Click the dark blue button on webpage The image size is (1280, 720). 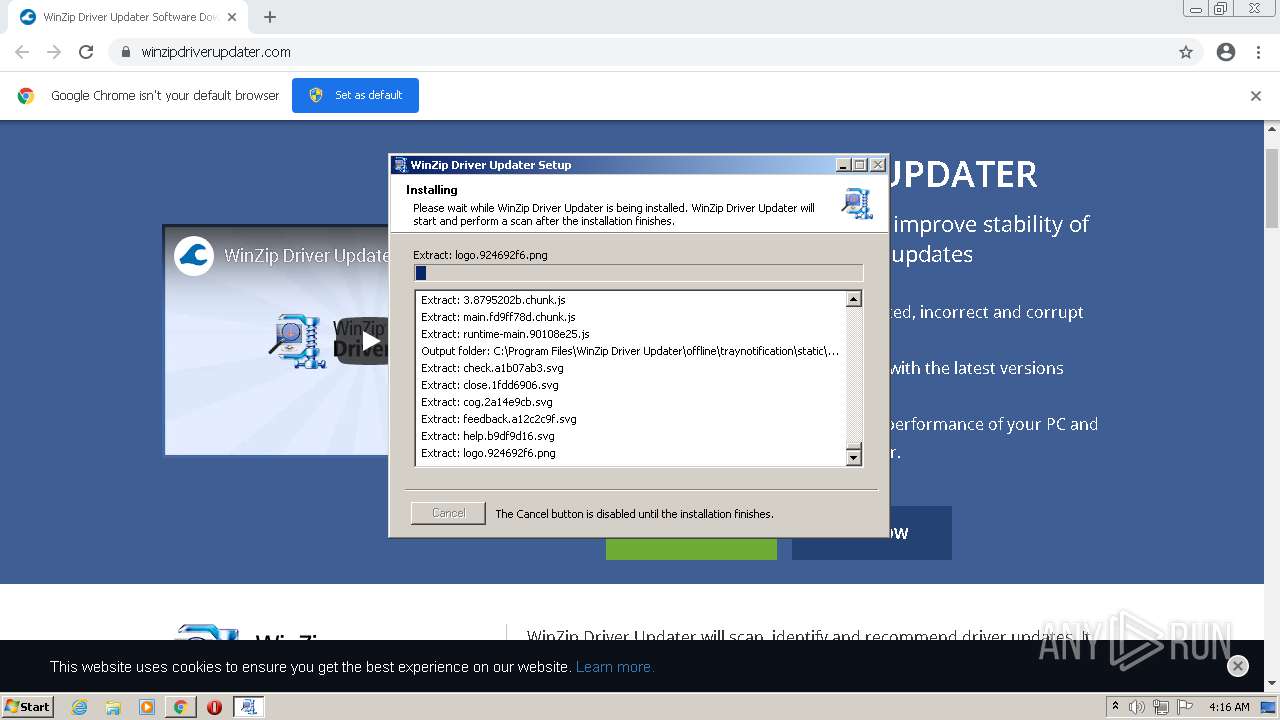point(871,533)
